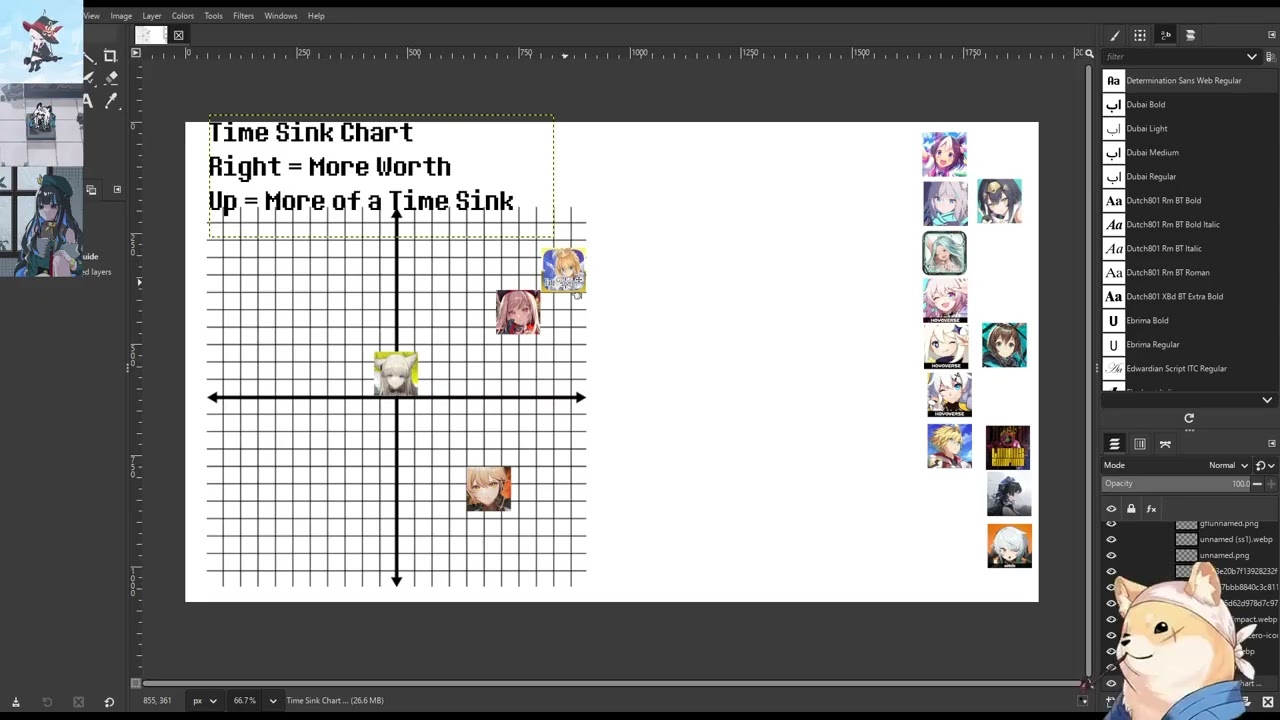The image size is (1280, 720).
Task: Switch to the Layers tab
Action: coord(1115,444)
